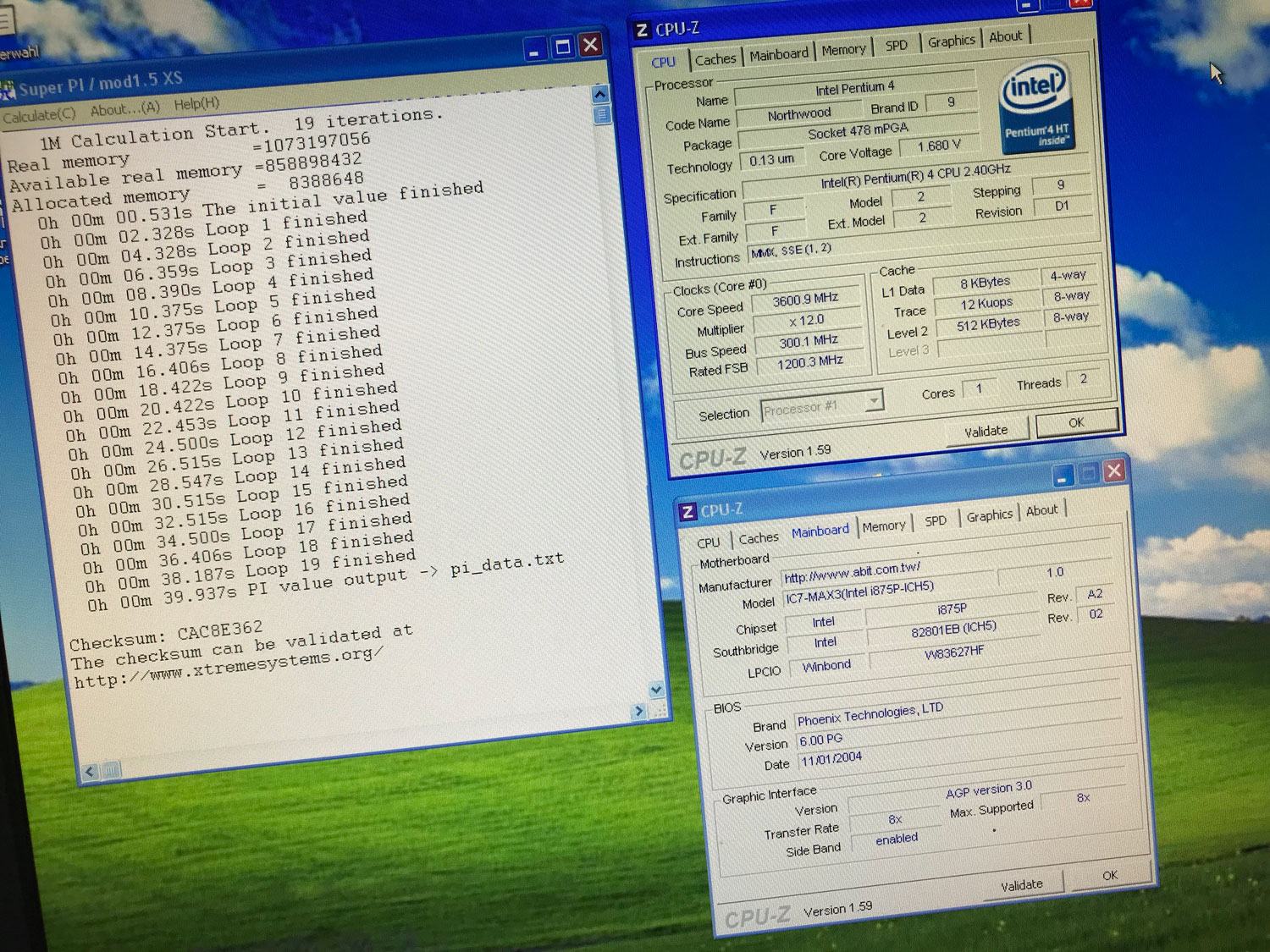Screen dimensions: 1270x952
Task: Click Validate in the lower CPU-Z window
Action: (x=1021, y=885)
